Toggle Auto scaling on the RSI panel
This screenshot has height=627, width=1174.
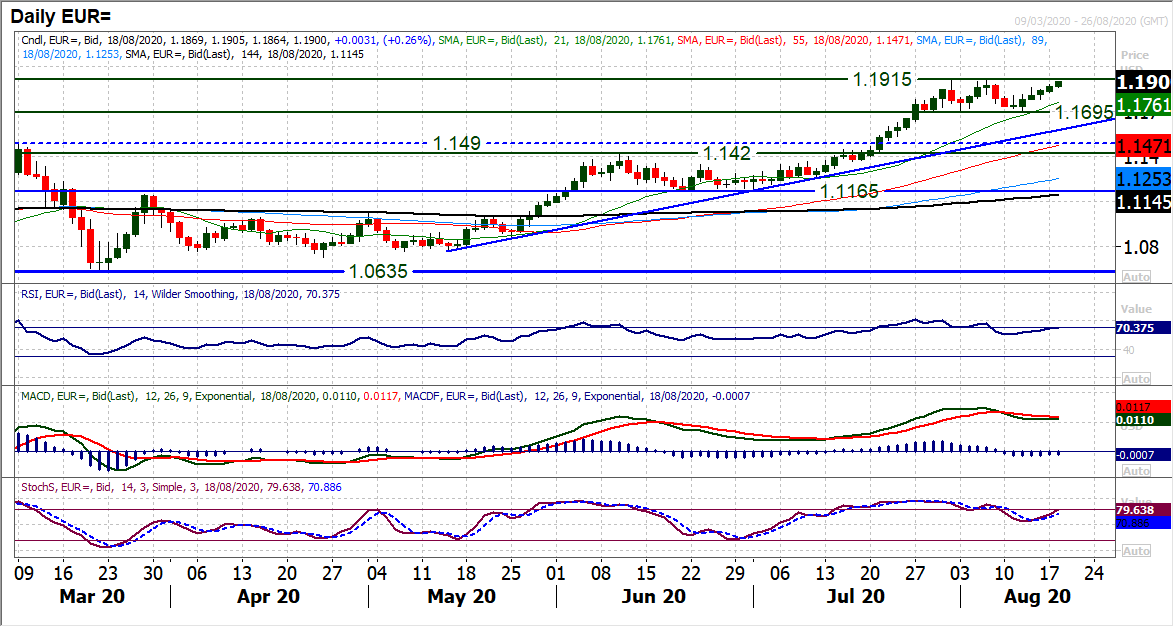pos(1135,379)
